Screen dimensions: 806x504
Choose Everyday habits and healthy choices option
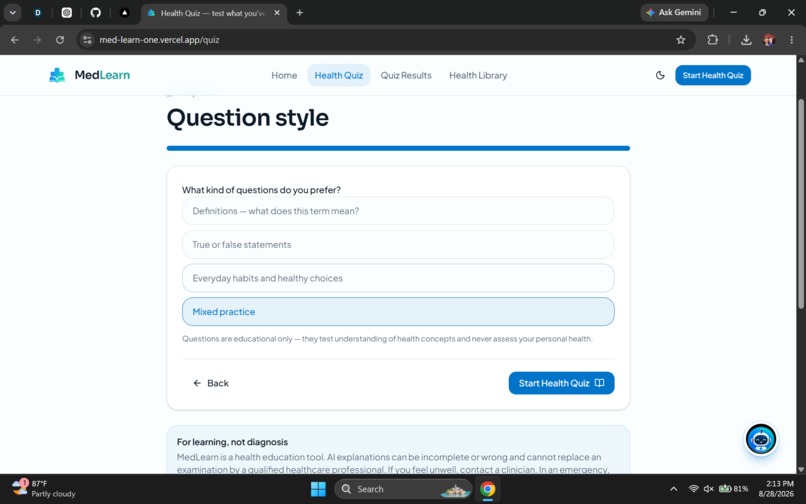(398, 278)
